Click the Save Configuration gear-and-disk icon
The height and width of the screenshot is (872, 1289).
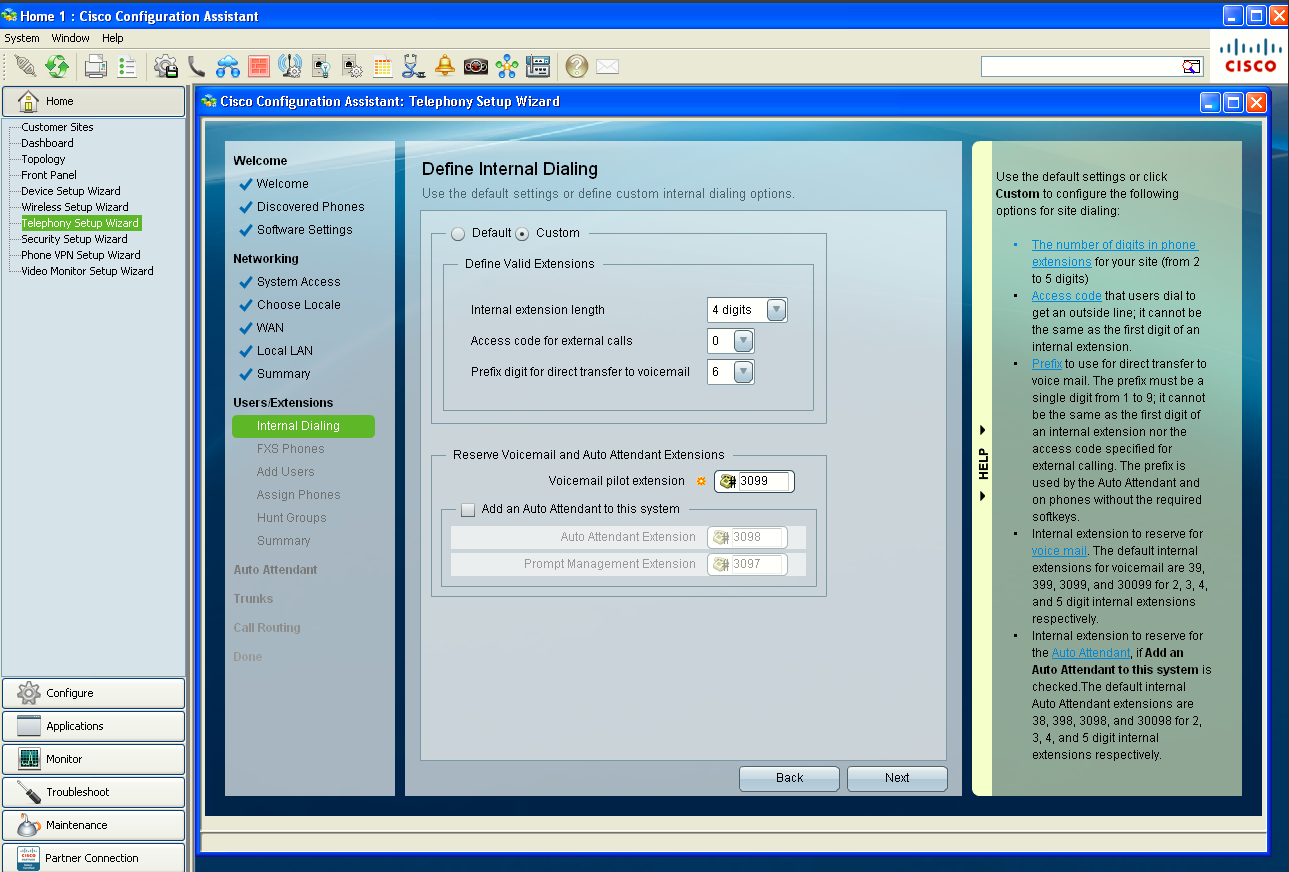pos(166,67)
